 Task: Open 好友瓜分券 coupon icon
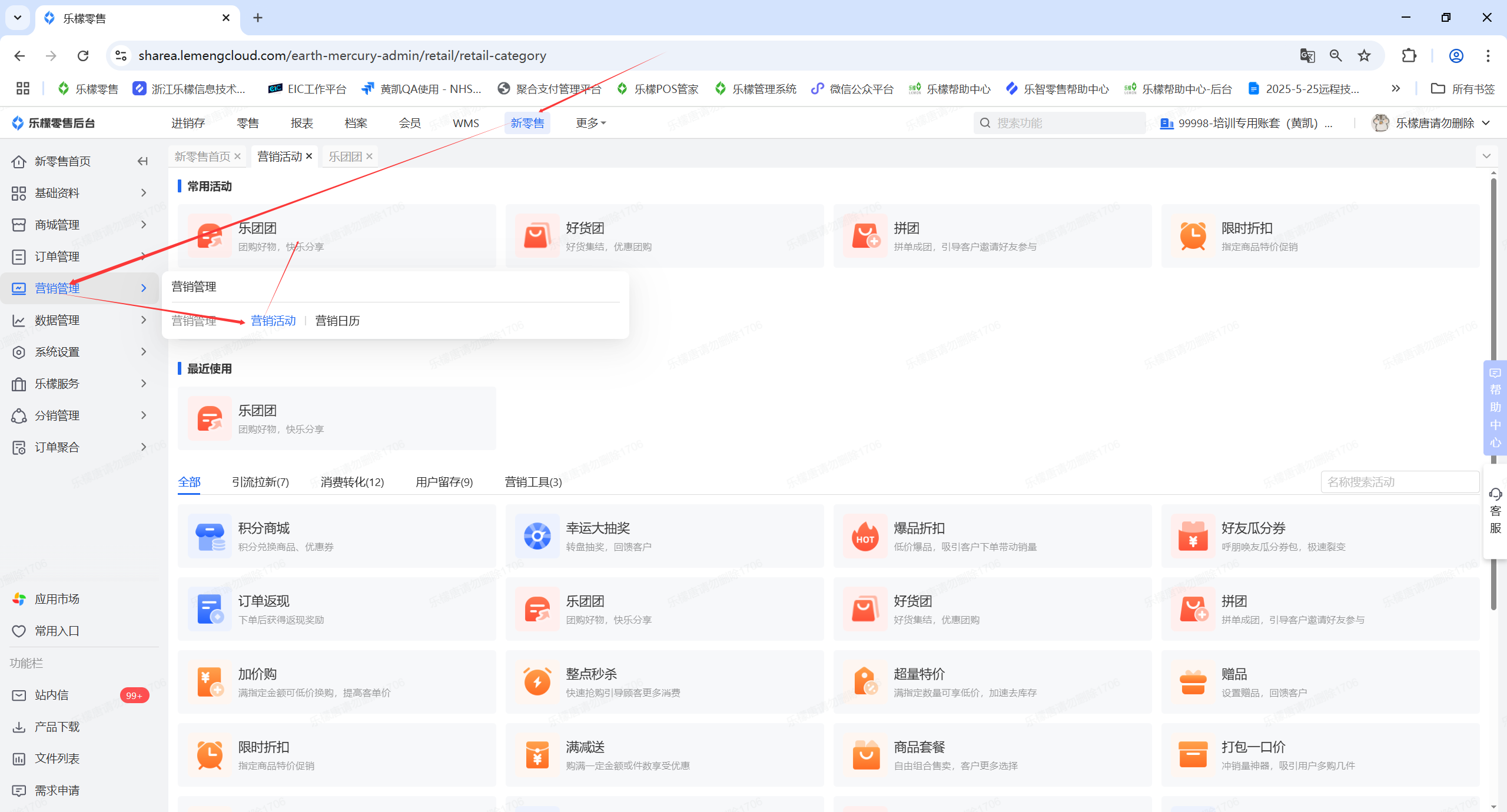pyautogui.click(x=1193, y=536)
